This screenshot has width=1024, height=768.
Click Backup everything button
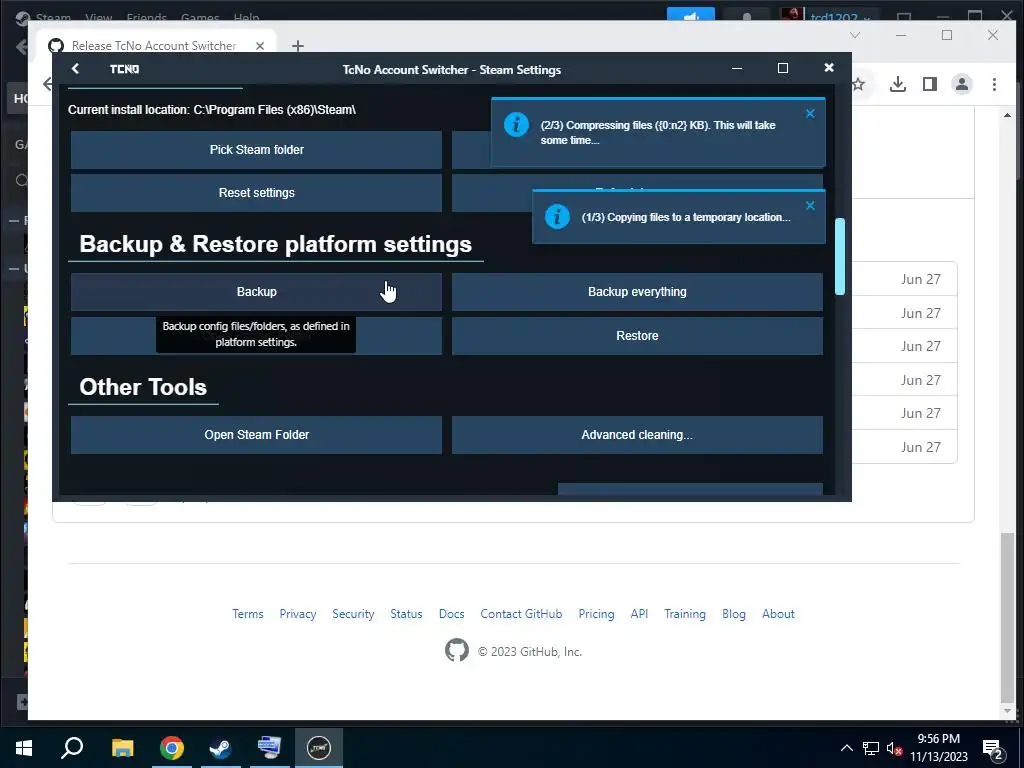[637, 292]
